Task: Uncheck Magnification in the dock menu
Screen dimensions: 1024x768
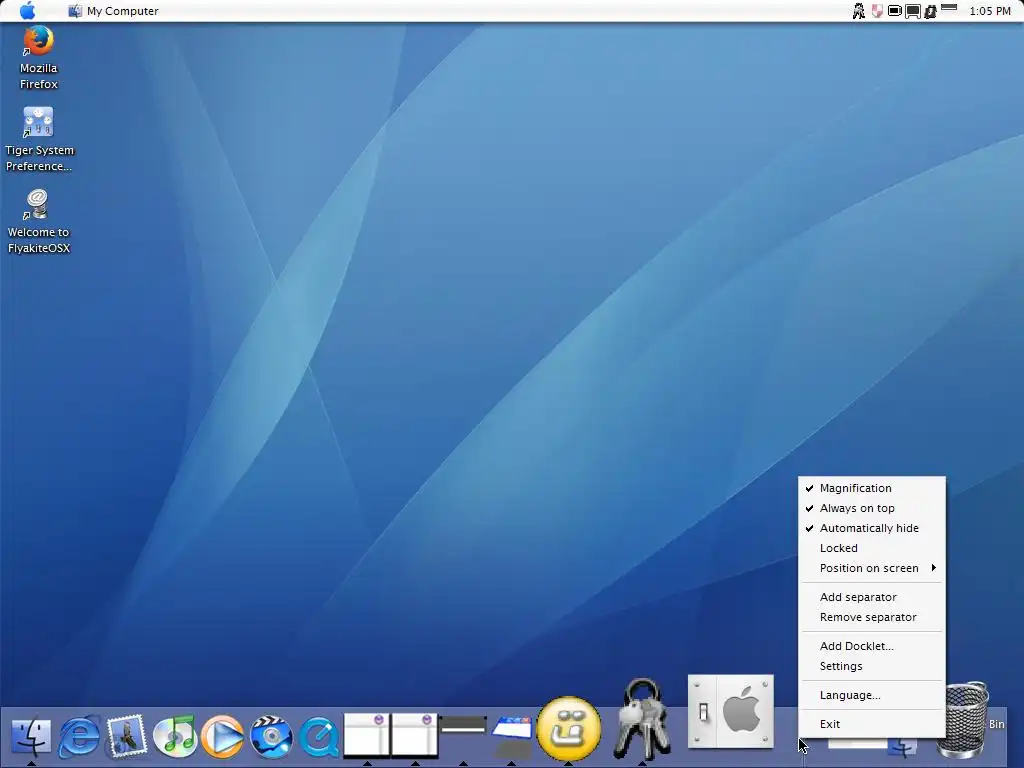Action: tap(872, 488)
